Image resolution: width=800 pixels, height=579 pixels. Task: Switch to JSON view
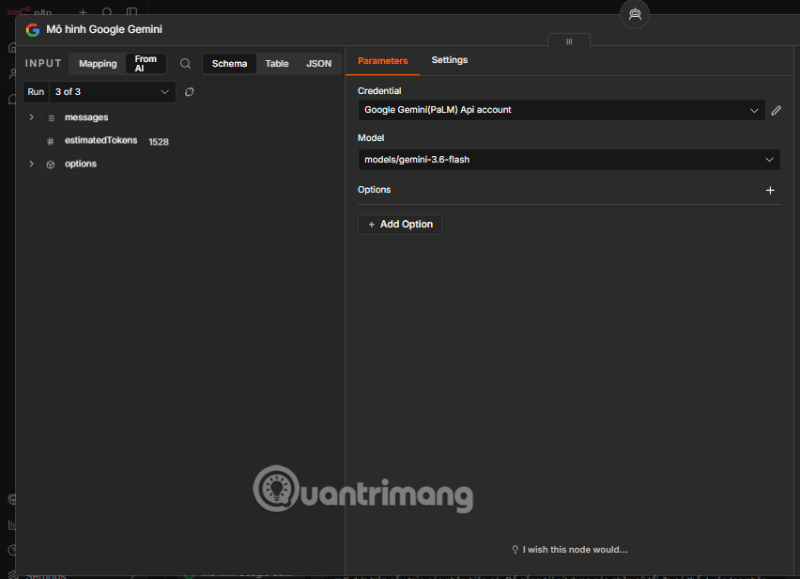[319, 64]
